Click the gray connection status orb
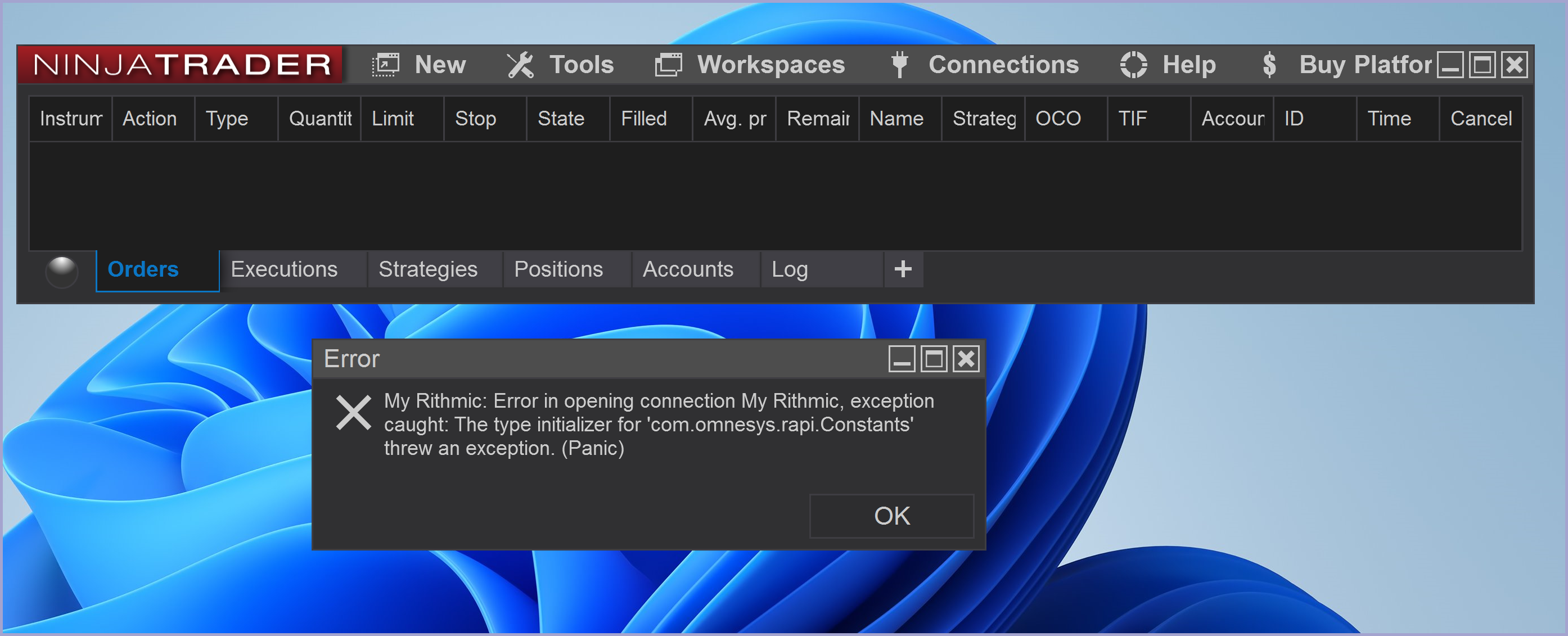The height and width of the screenshot is (636, 1568). point(61,271)
